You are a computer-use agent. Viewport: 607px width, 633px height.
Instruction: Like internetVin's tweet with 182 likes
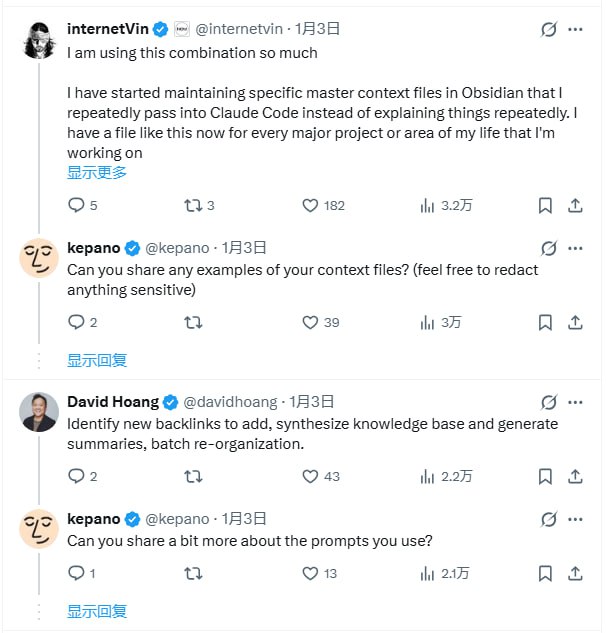coord(311,205)
